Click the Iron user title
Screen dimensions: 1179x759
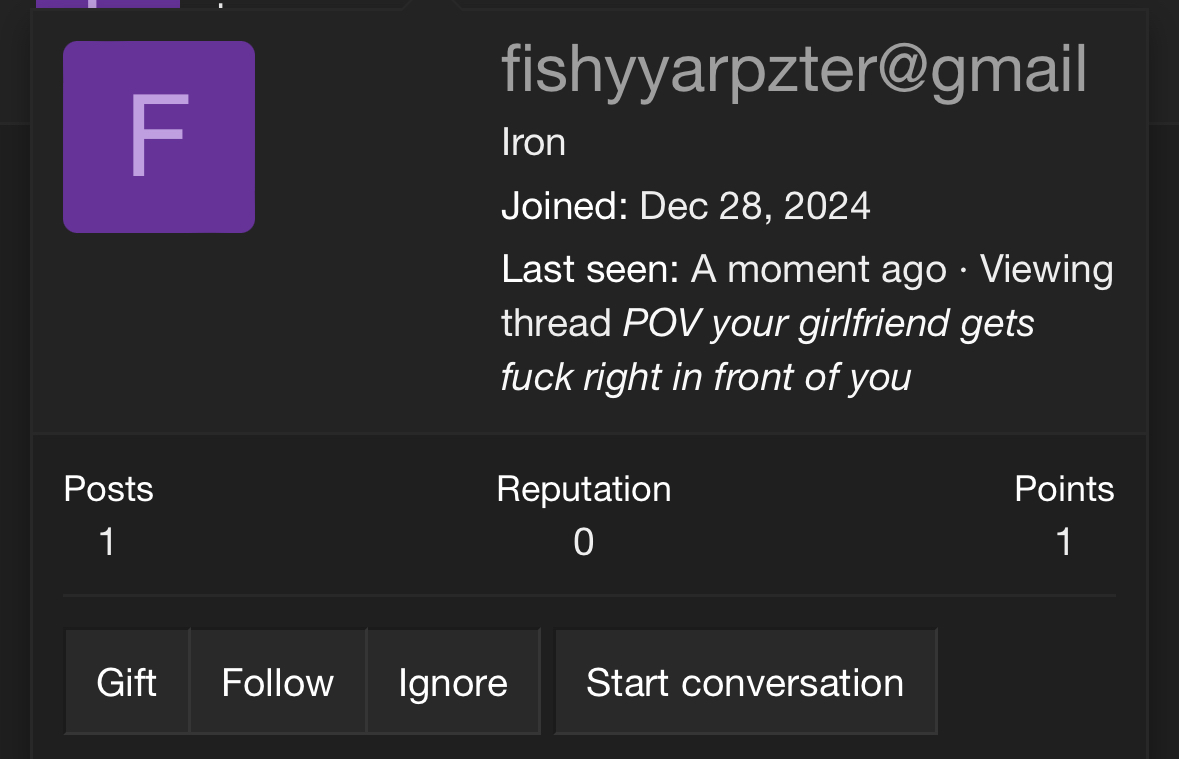(533, 142)
